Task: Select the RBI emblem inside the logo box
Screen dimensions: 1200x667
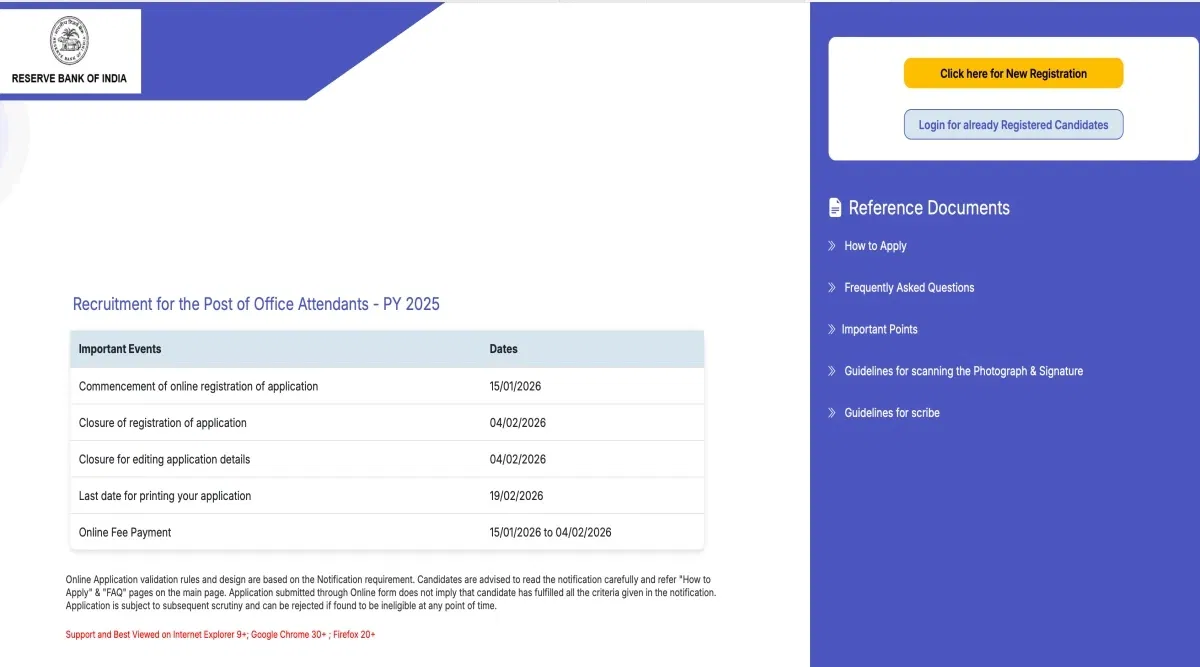Action: click(70, 38)
